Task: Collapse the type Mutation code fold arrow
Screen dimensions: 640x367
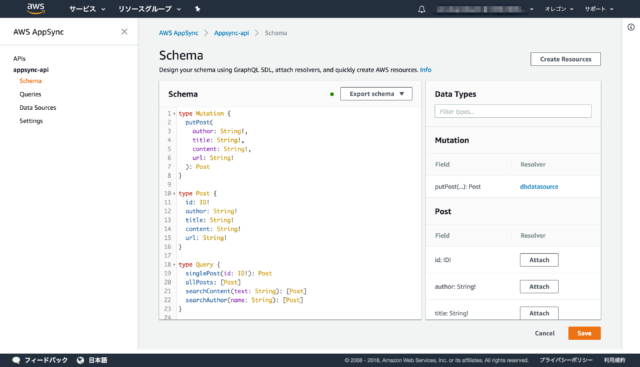Action: (174, 113)
